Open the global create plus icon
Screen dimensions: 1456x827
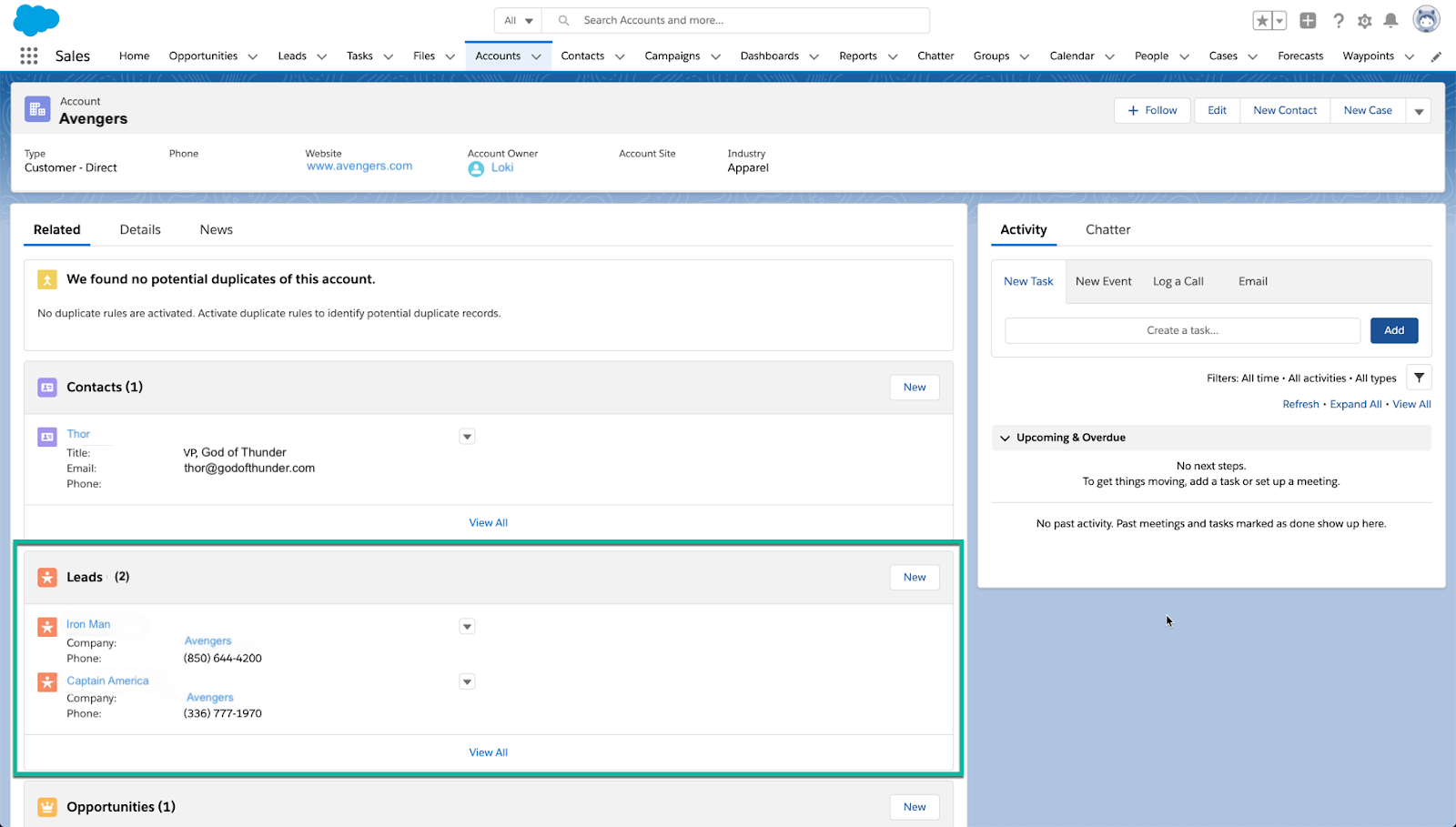coord(1308,21)
